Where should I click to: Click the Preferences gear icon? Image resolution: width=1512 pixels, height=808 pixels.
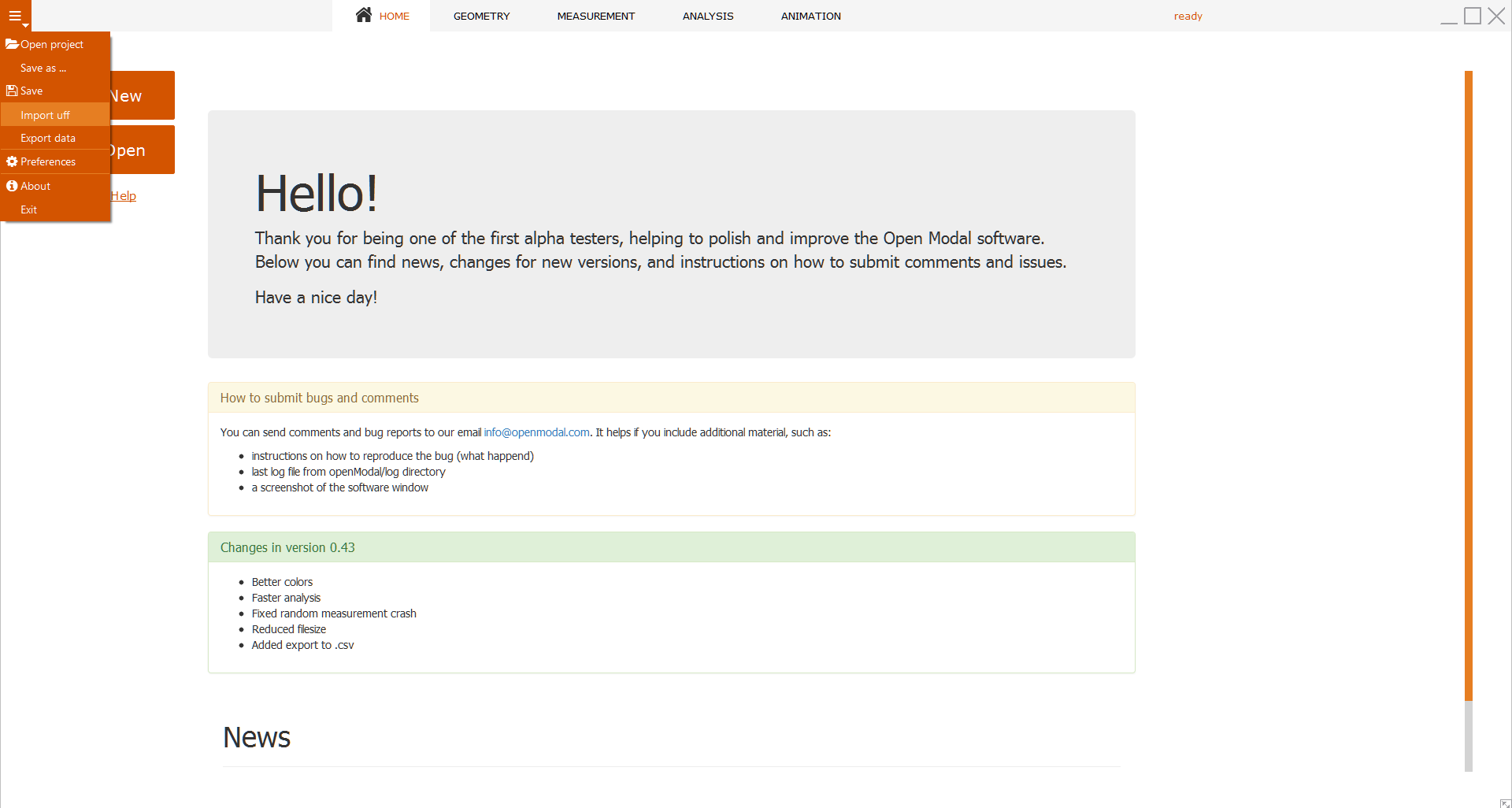[12, 161]
